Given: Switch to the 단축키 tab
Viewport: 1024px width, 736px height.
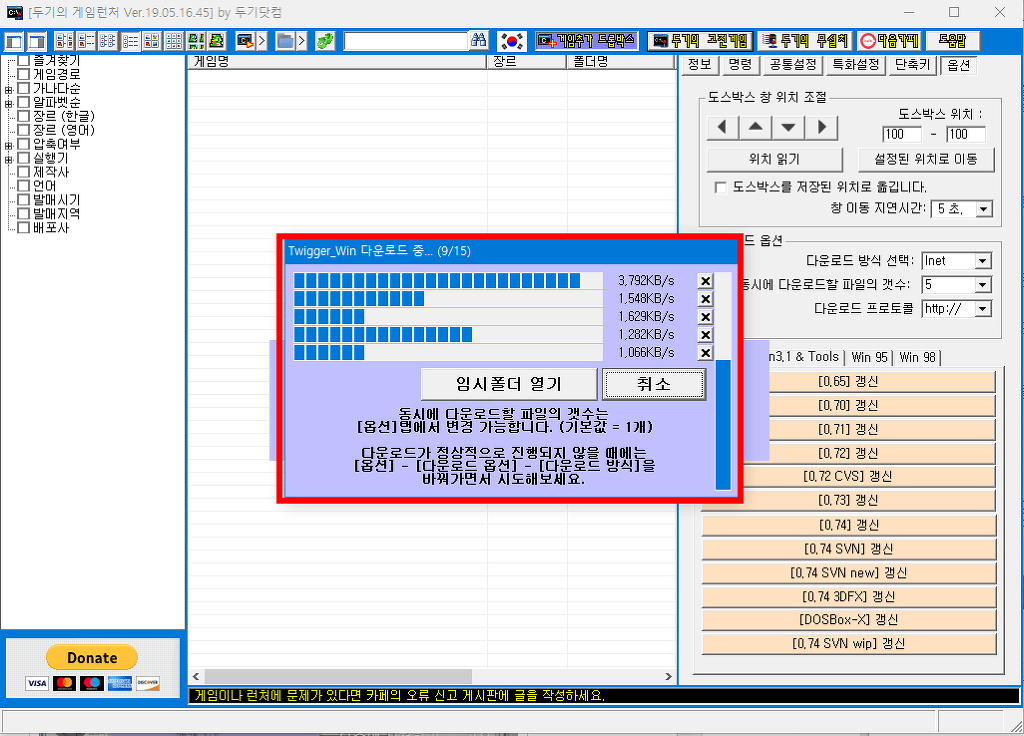Looking at the screenshot, I should pyautogui.click(x=912, y=64).
